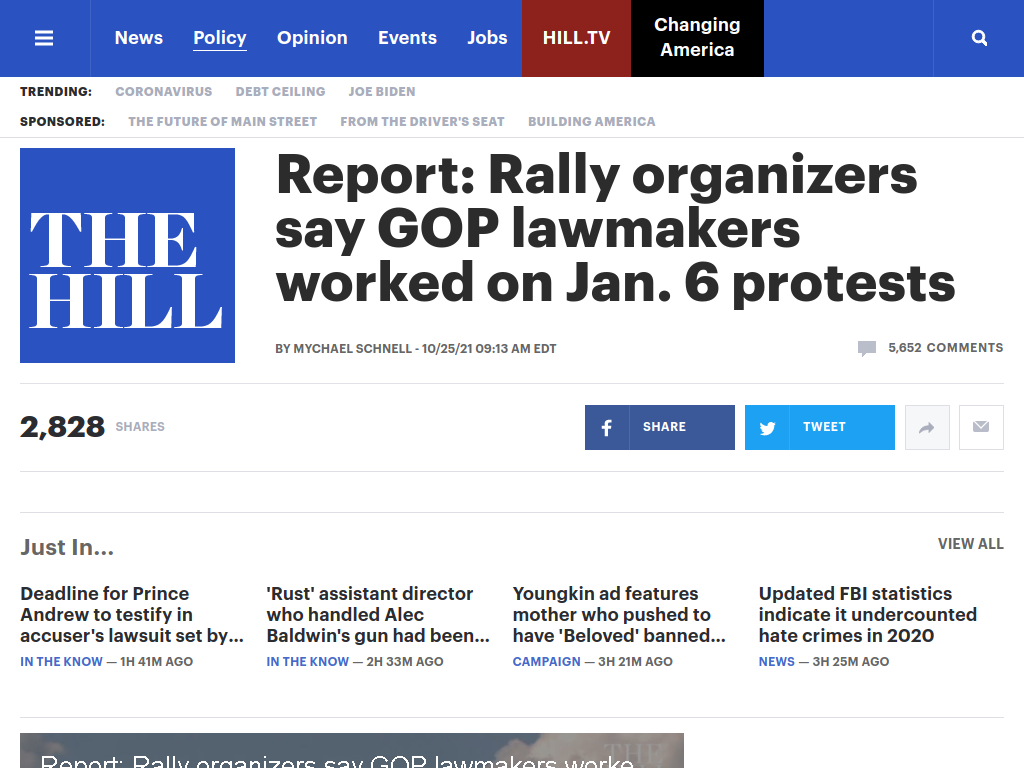Open the Changing America tab
The width and height of the screenshot is (1024, 768).
[697, 38]
